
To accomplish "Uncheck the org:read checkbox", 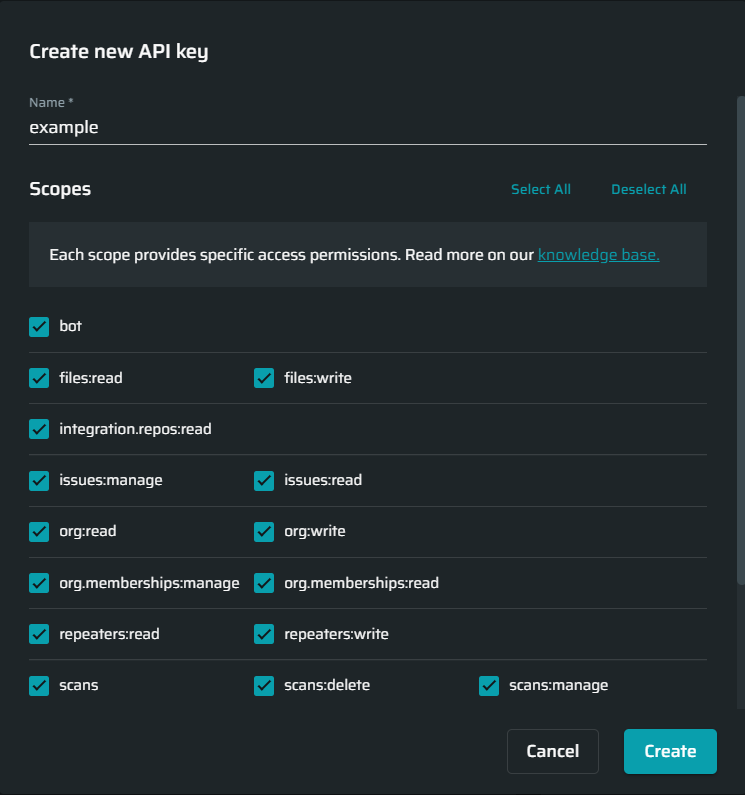I will (x=39, y=531).
